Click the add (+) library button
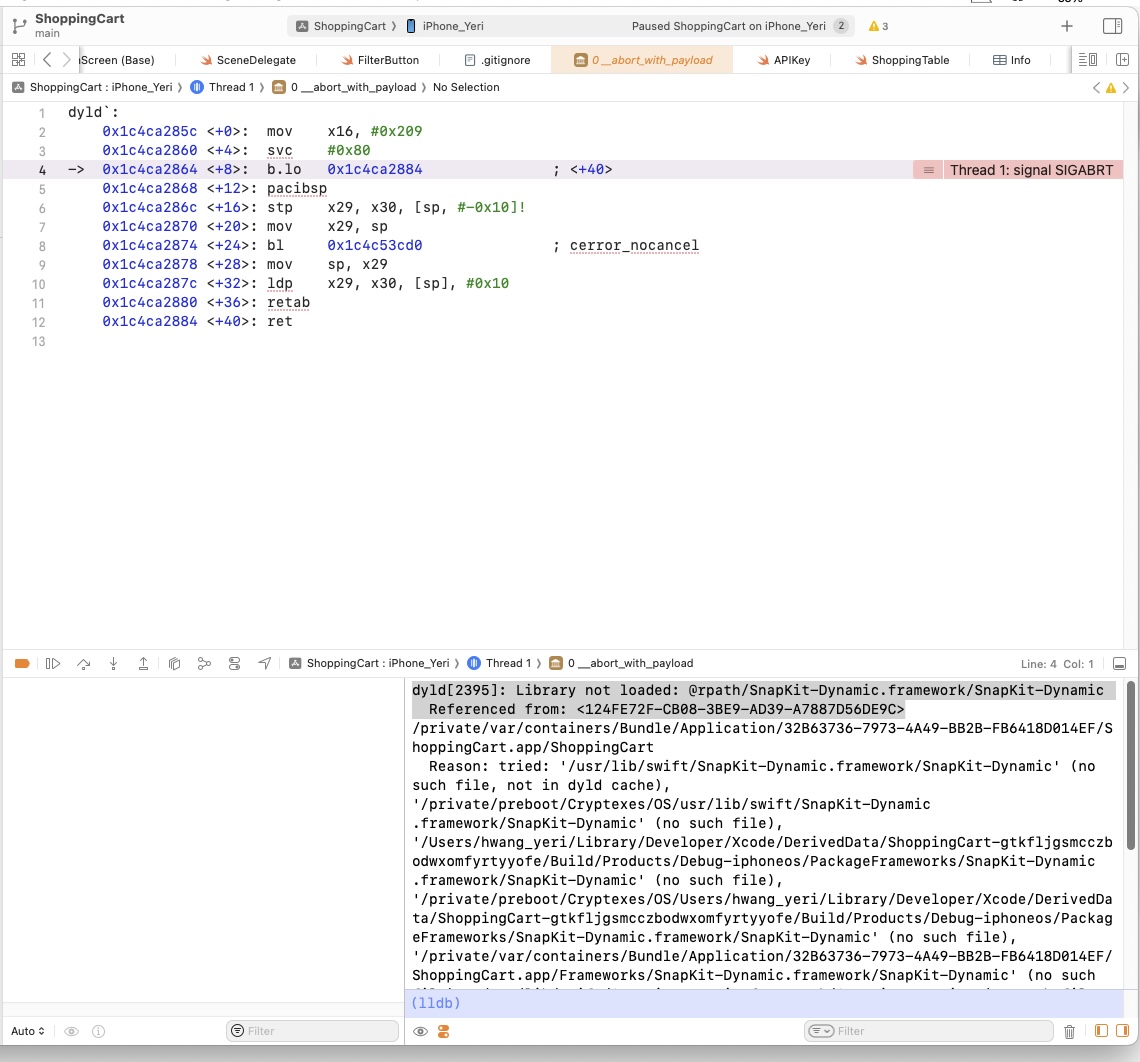 [1067, 26]
